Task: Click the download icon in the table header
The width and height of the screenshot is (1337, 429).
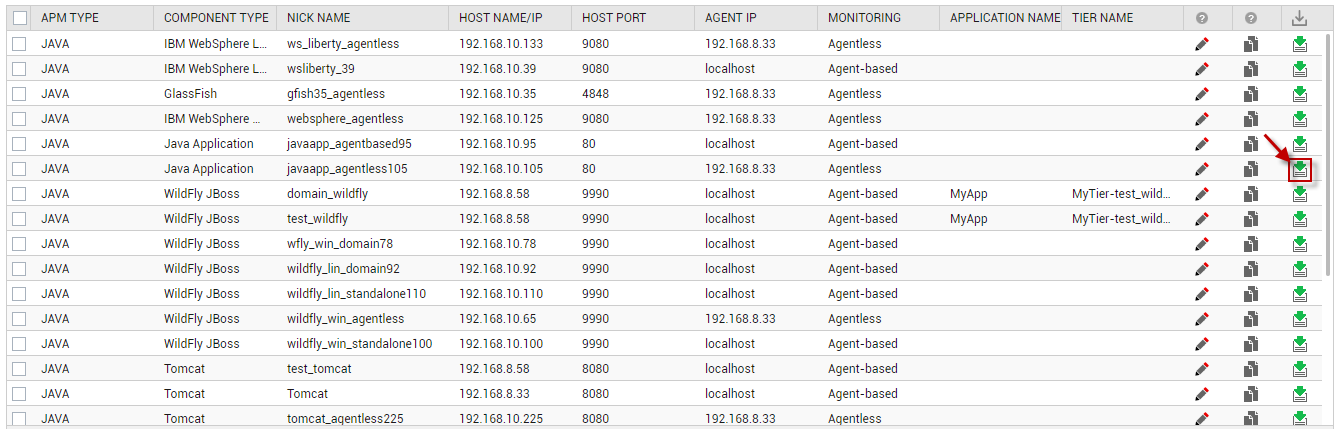Action: pos(1299,18)
